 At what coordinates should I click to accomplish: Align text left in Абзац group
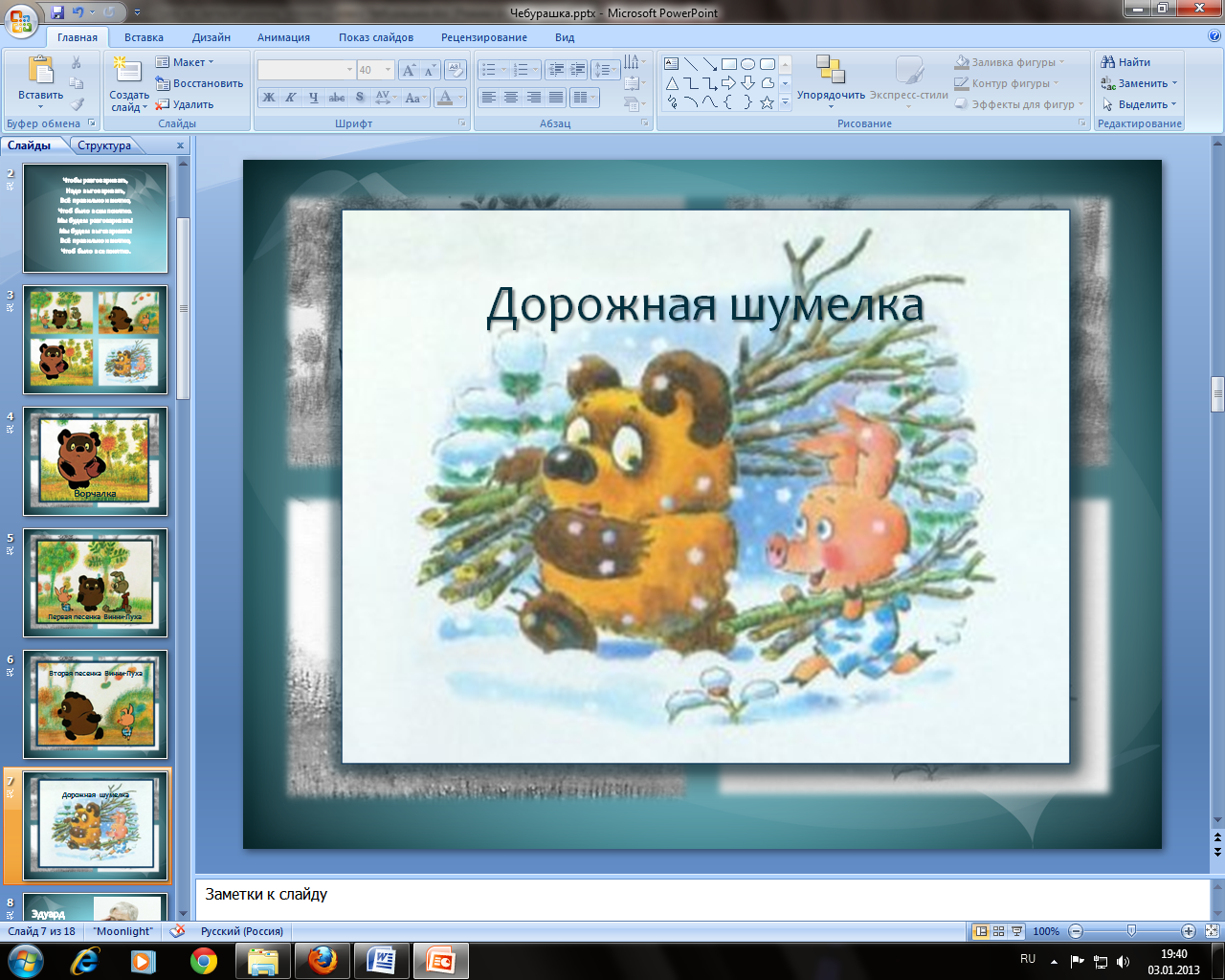[x=488, y=98]
